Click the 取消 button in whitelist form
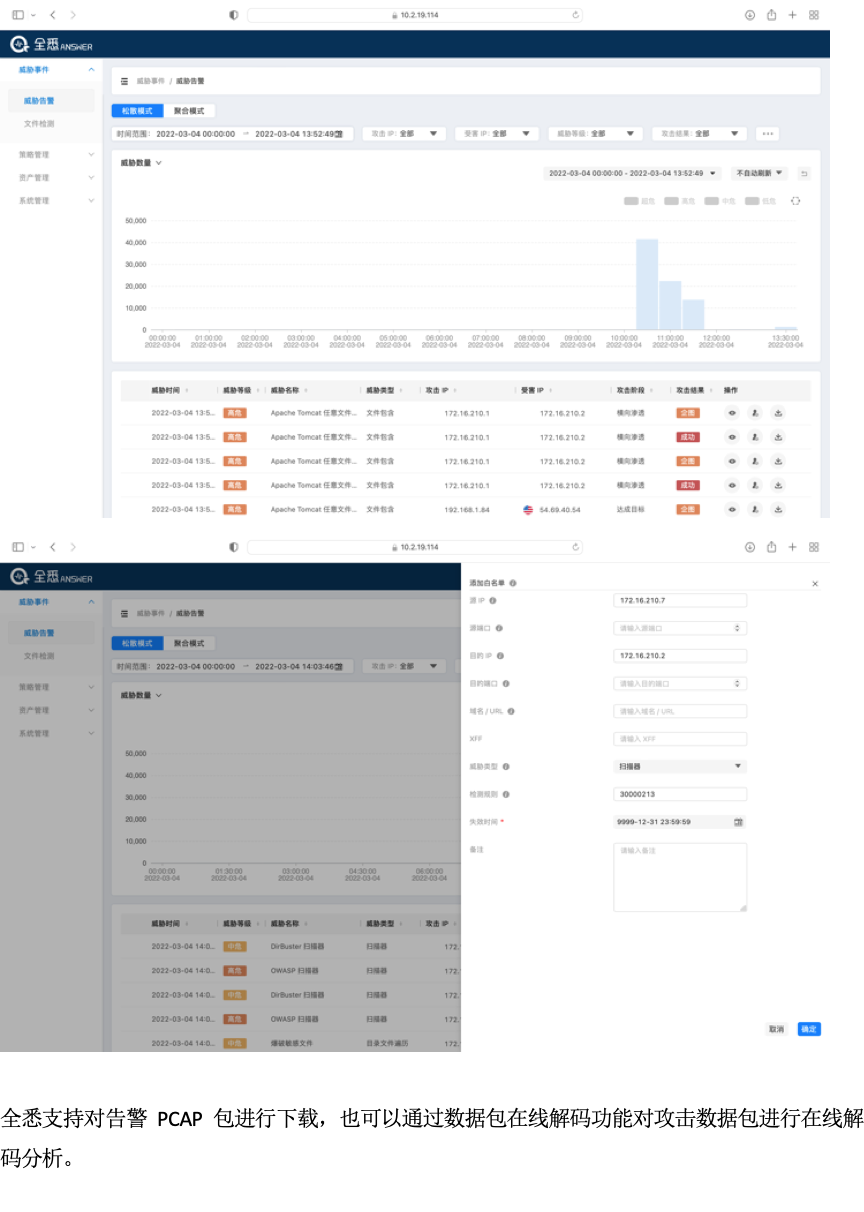Image resolution: width=864 pixels, height=1212 pixels. click(x=776, y=1029)
